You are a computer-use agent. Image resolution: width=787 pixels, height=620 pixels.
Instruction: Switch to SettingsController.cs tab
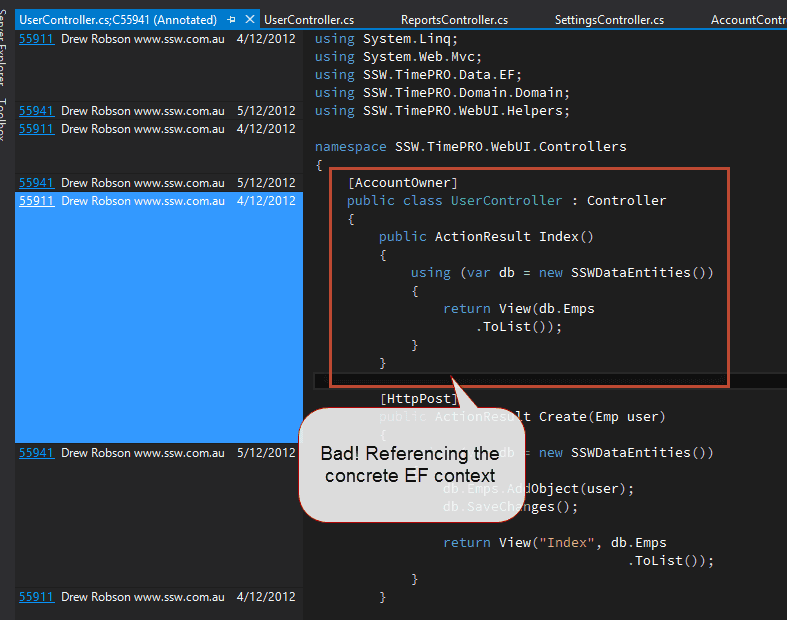pyautogui.click(x=609, y=19)
